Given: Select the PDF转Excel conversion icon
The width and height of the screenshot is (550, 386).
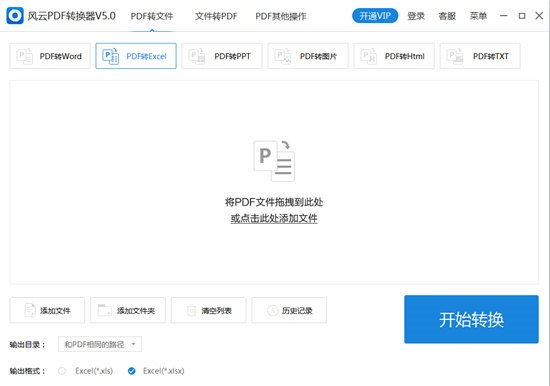Looking at the screenshot, I should click(x=110, y=56).
